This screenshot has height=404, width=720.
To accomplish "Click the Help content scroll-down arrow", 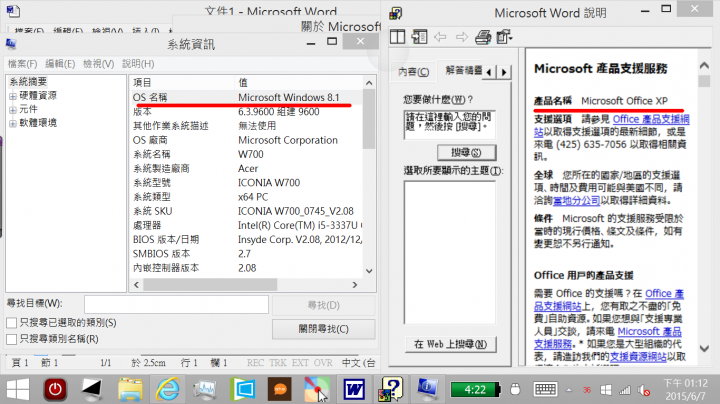I will (x=704, y=348).
